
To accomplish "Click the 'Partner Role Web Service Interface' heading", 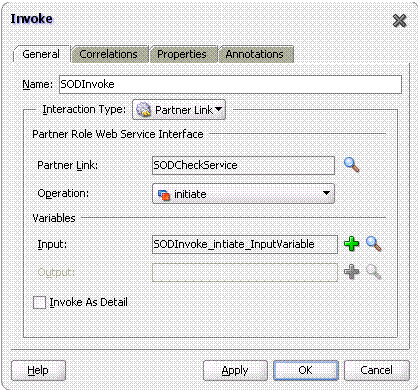I will coord(118,134).
